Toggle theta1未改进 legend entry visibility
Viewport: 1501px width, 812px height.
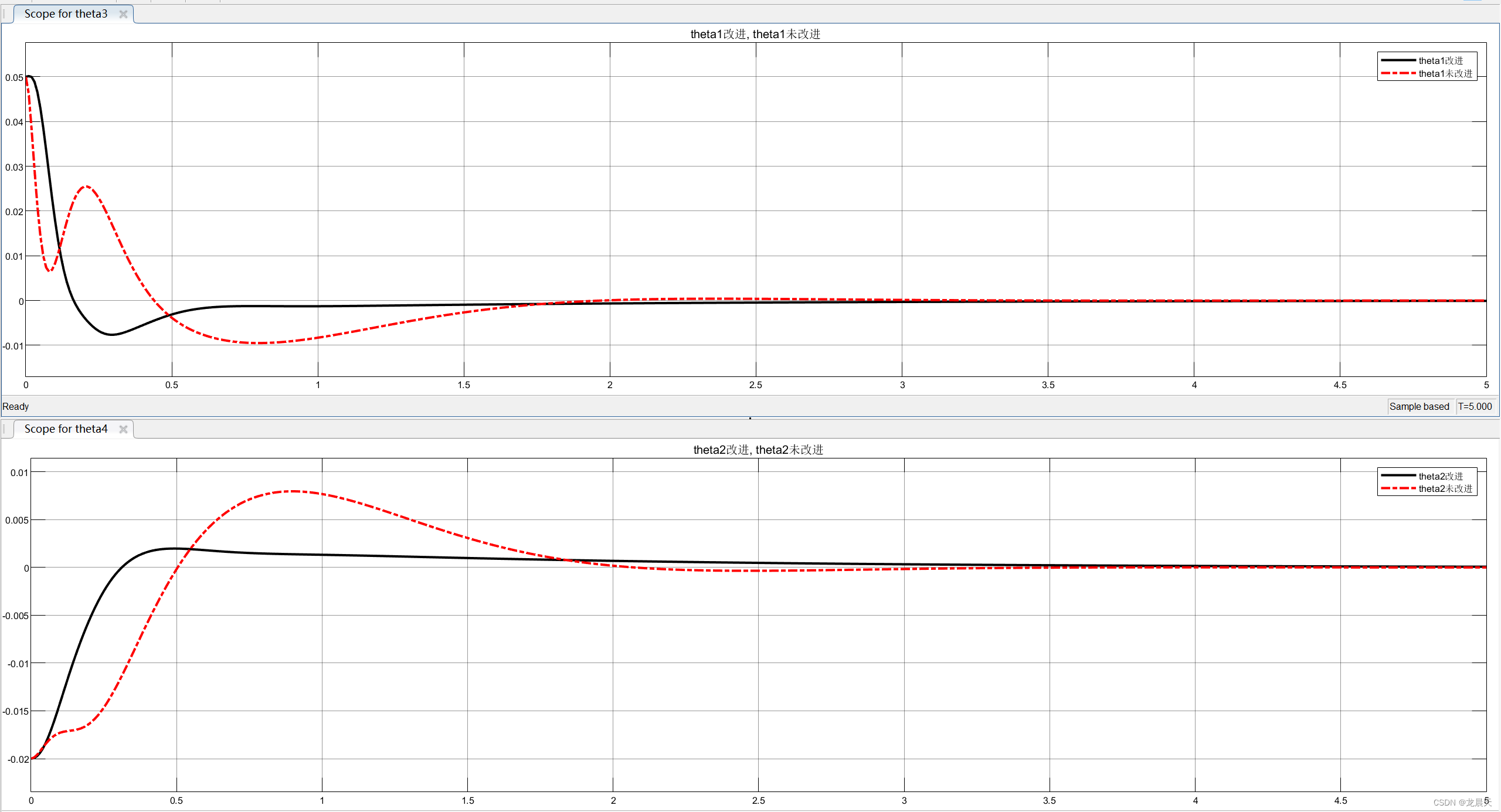1445,73
